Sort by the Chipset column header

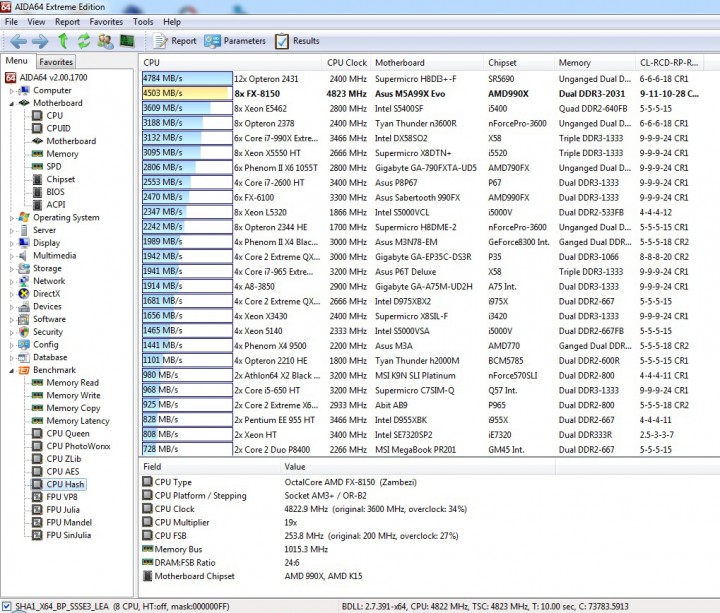(x=518, y=63)
